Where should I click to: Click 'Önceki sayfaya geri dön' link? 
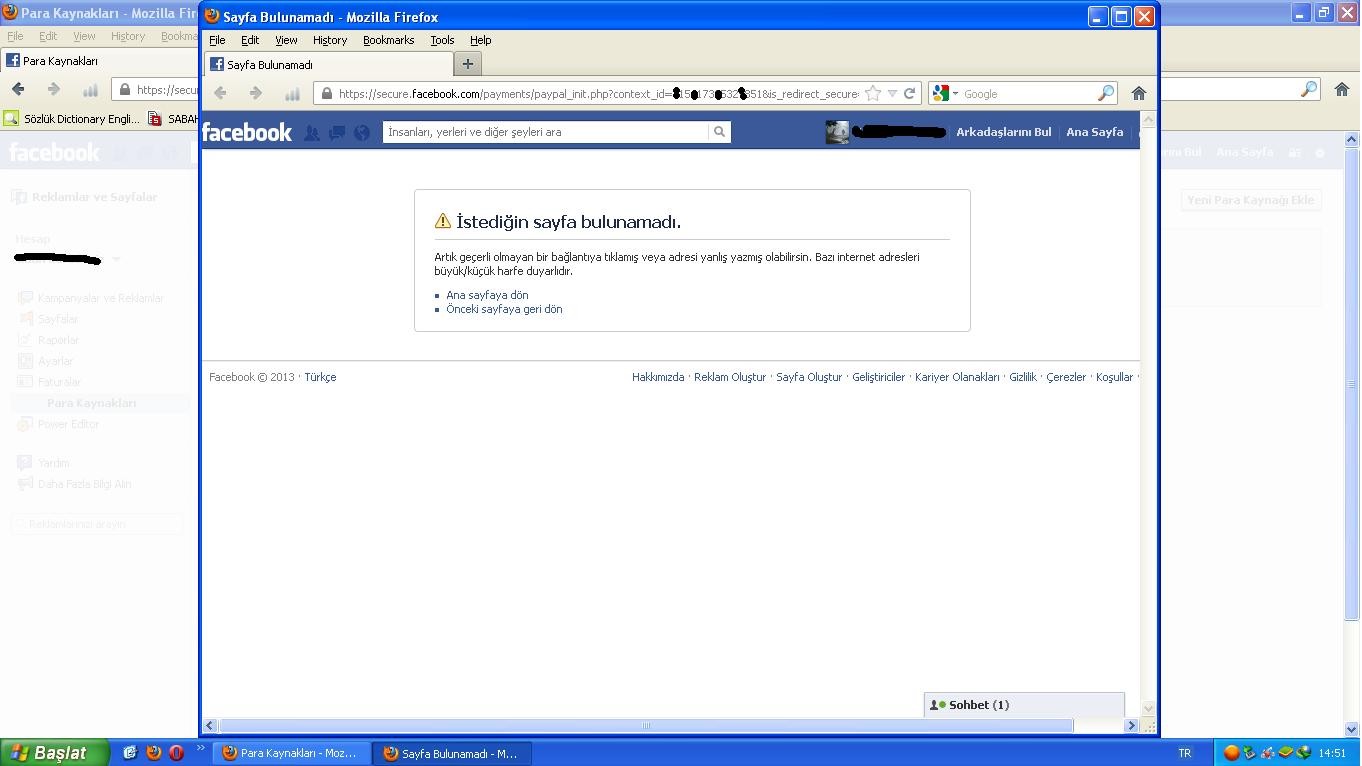504,309
